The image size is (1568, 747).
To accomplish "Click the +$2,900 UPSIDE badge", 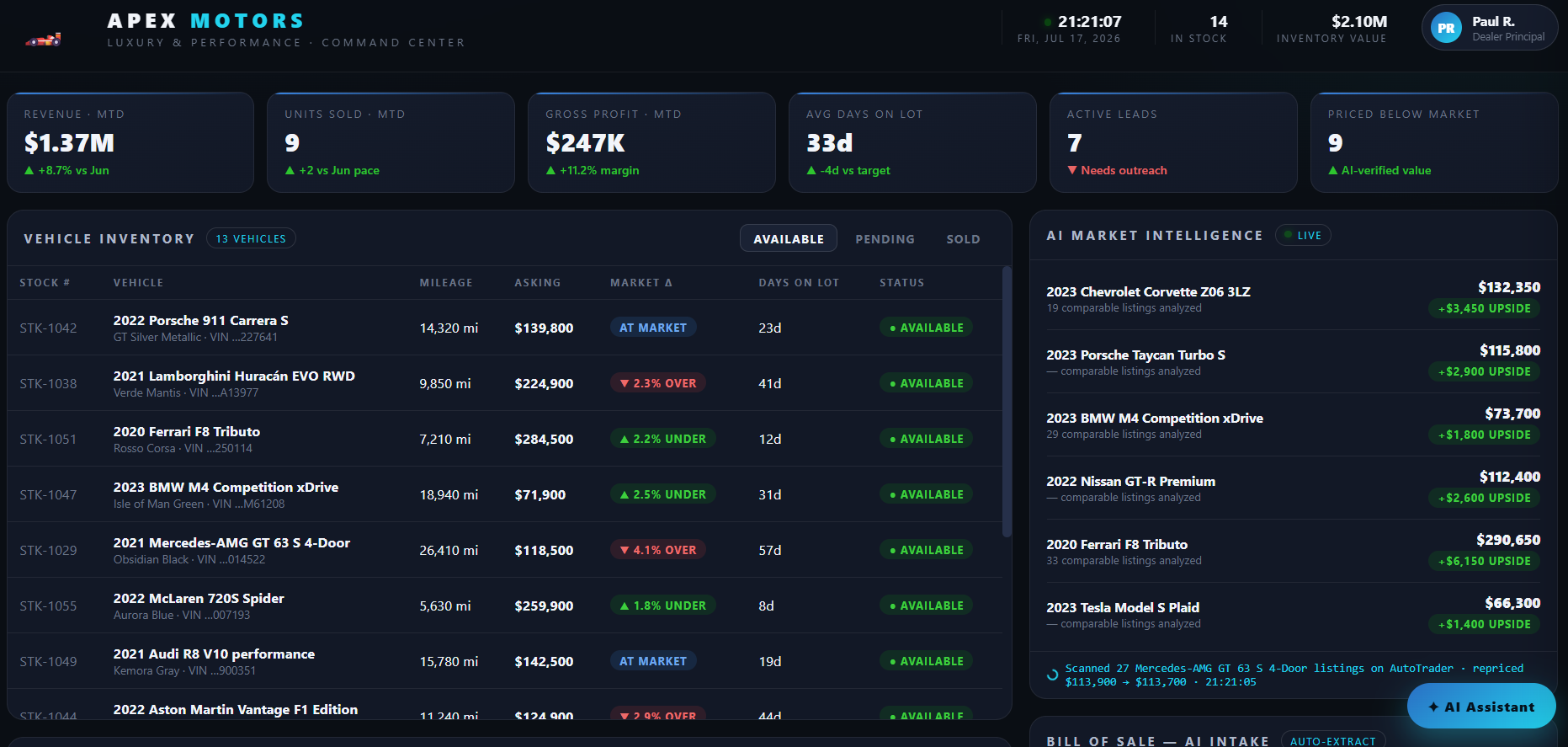I will [x=1484, y=371].
